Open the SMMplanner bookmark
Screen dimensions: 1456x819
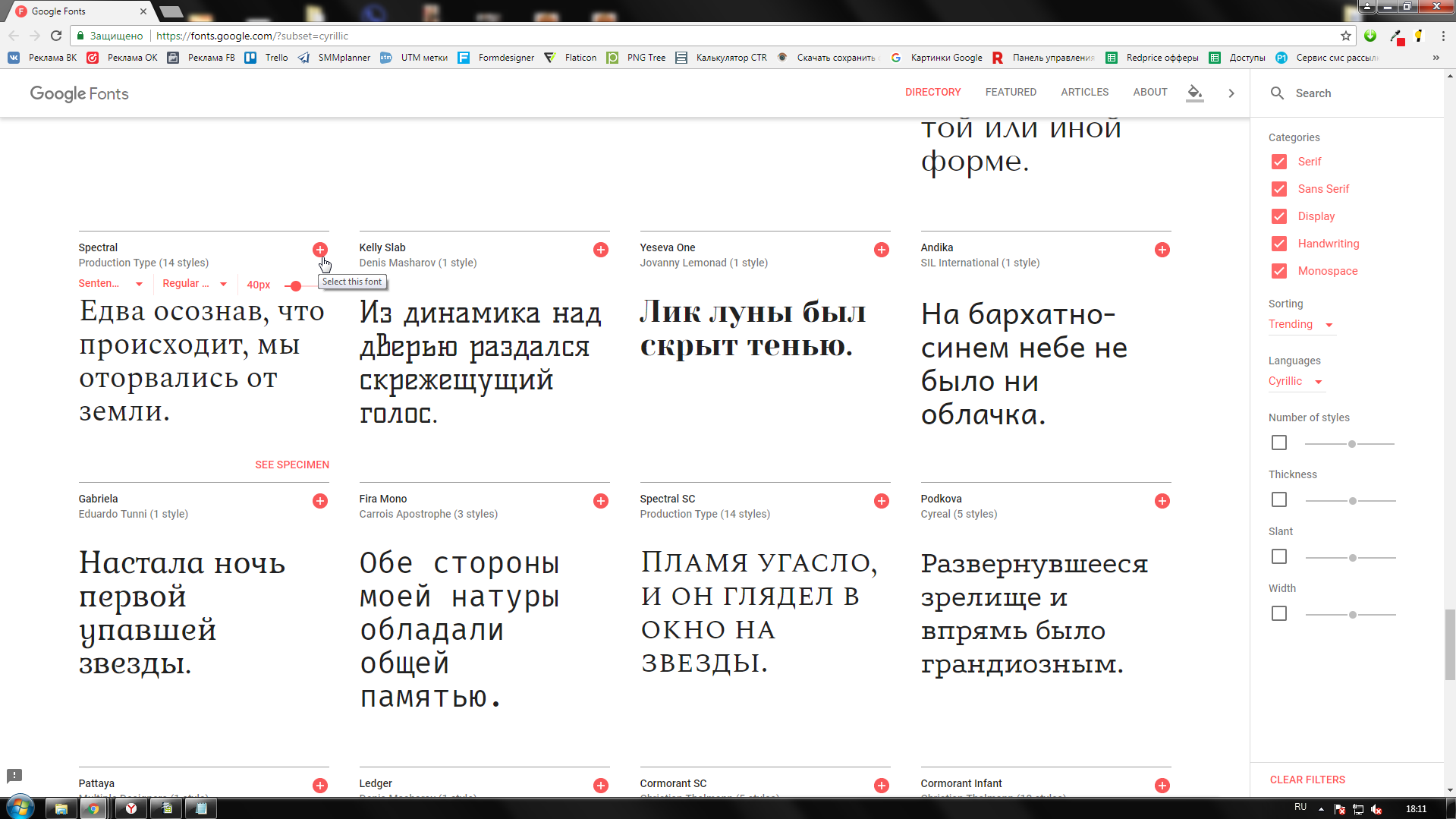click(335, 58)
